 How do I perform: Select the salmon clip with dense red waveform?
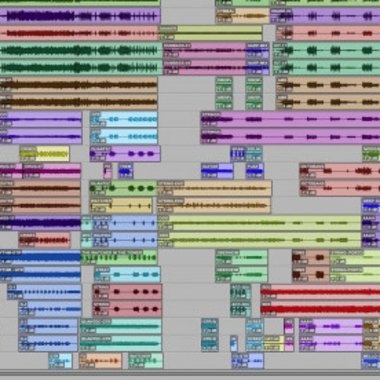coord(44,240)
